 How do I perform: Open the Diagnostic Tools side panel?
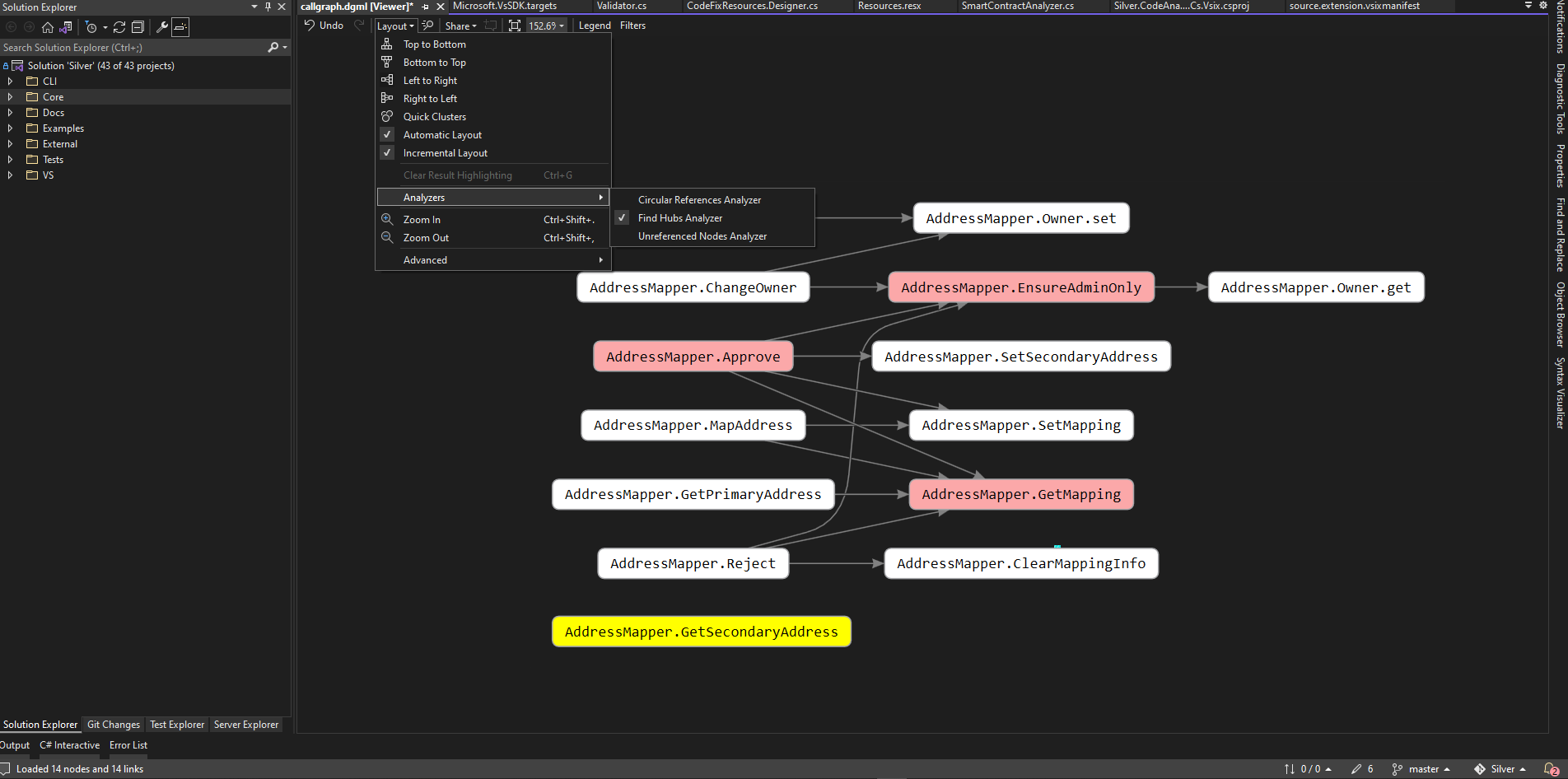[x=1560, y=99]
